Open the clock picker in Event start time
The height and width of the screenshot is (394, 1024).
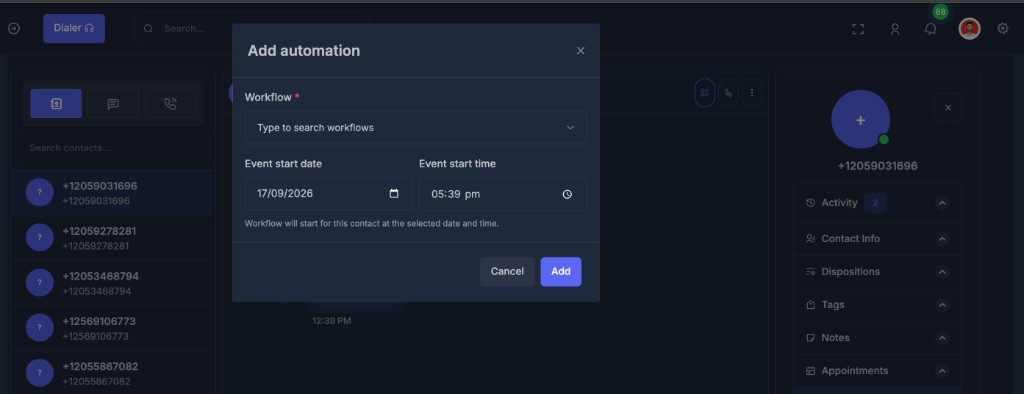[x=567, y=194]
